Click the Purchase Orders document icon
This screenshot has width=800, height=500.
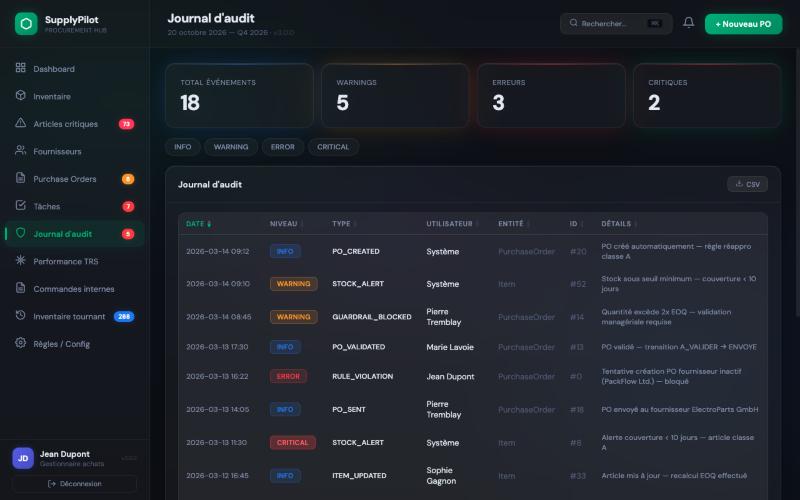click(x=20, y=178)
